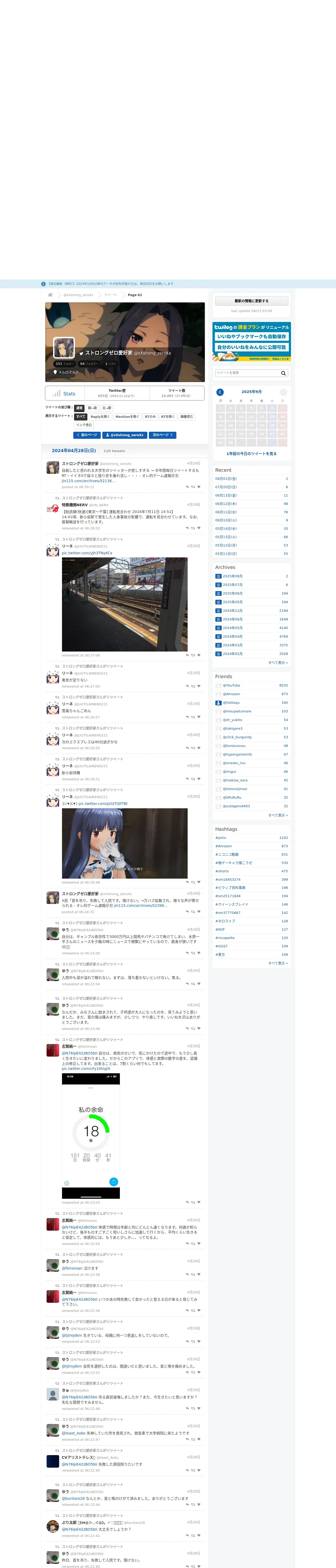Open the Stats tab

[64, 394]
